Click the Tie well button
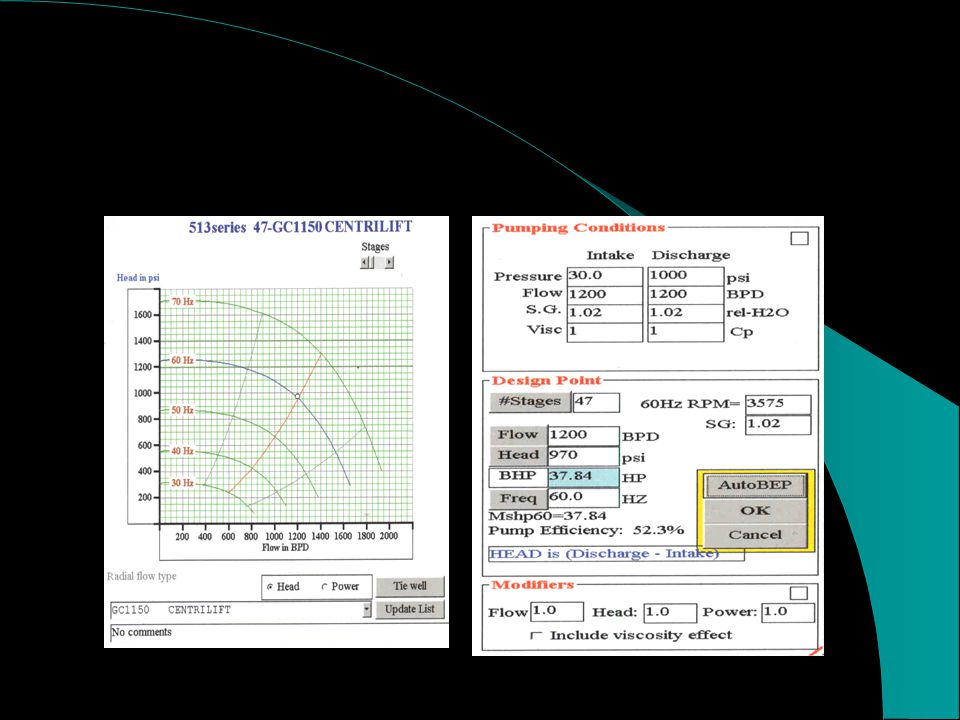 click(x=410, y=587)
